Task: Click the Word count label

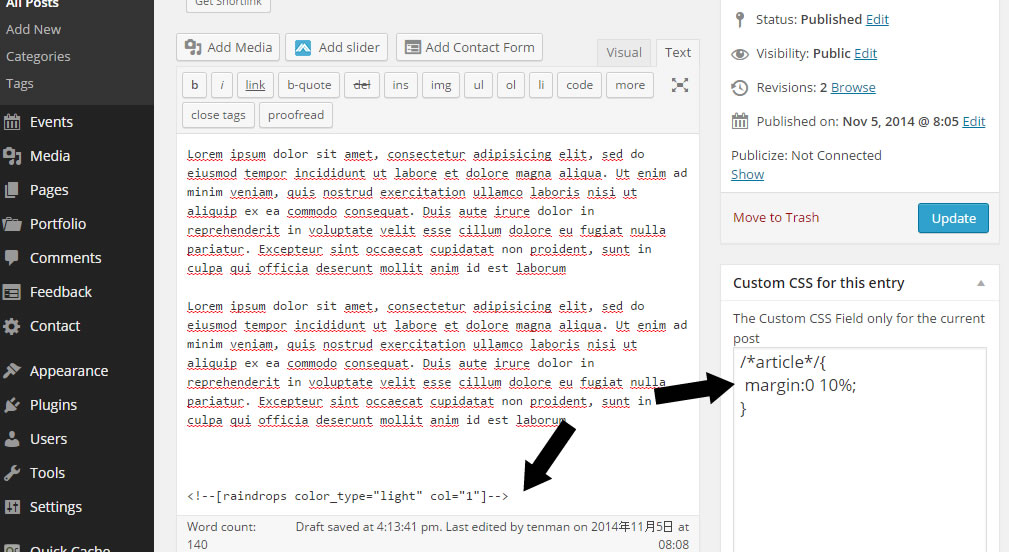Action: (221, 527)
